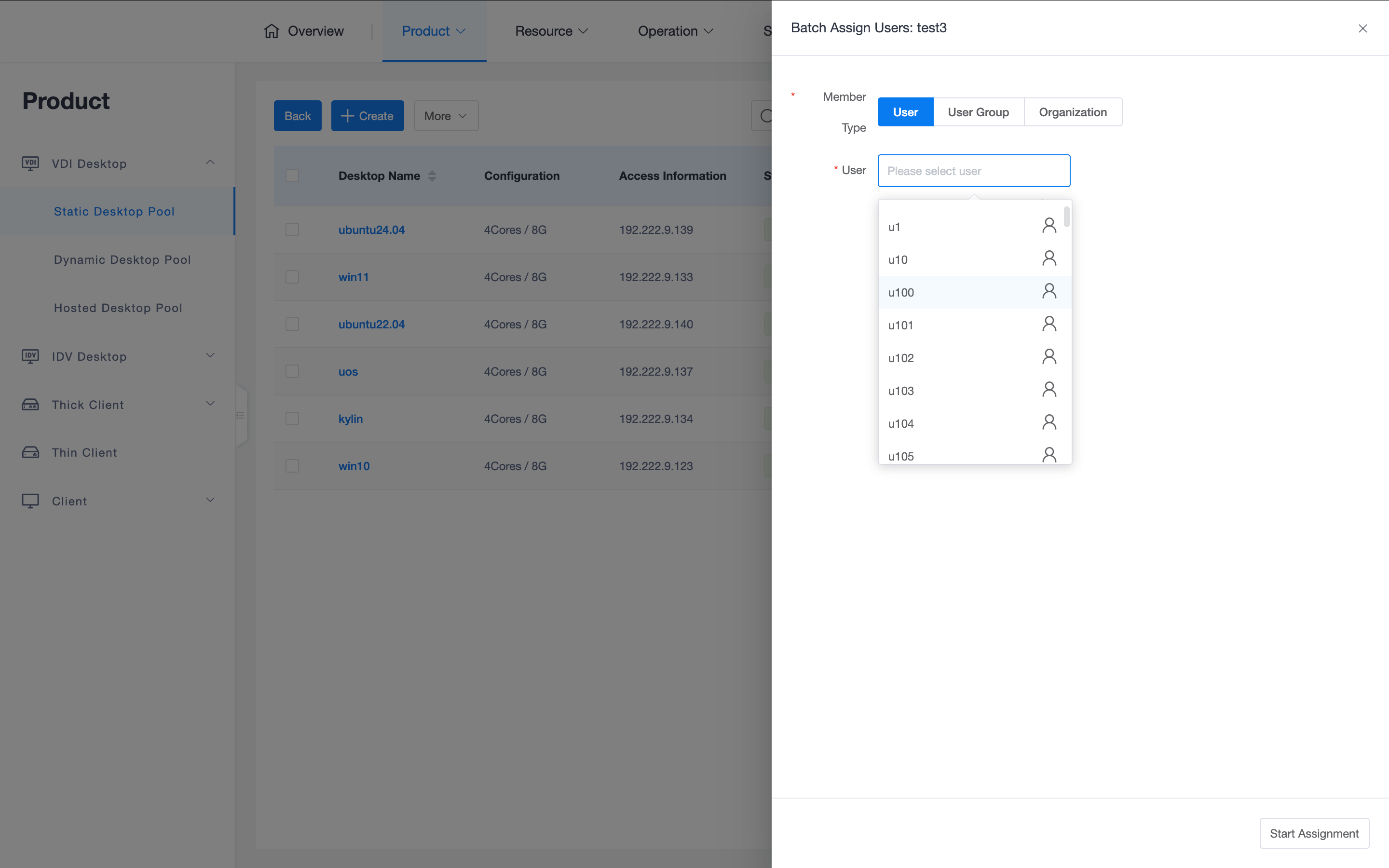Screen dimensions: 1389x868
Task: Expand the IDV Desktop section chevron
Action: [x=210, y=355]
